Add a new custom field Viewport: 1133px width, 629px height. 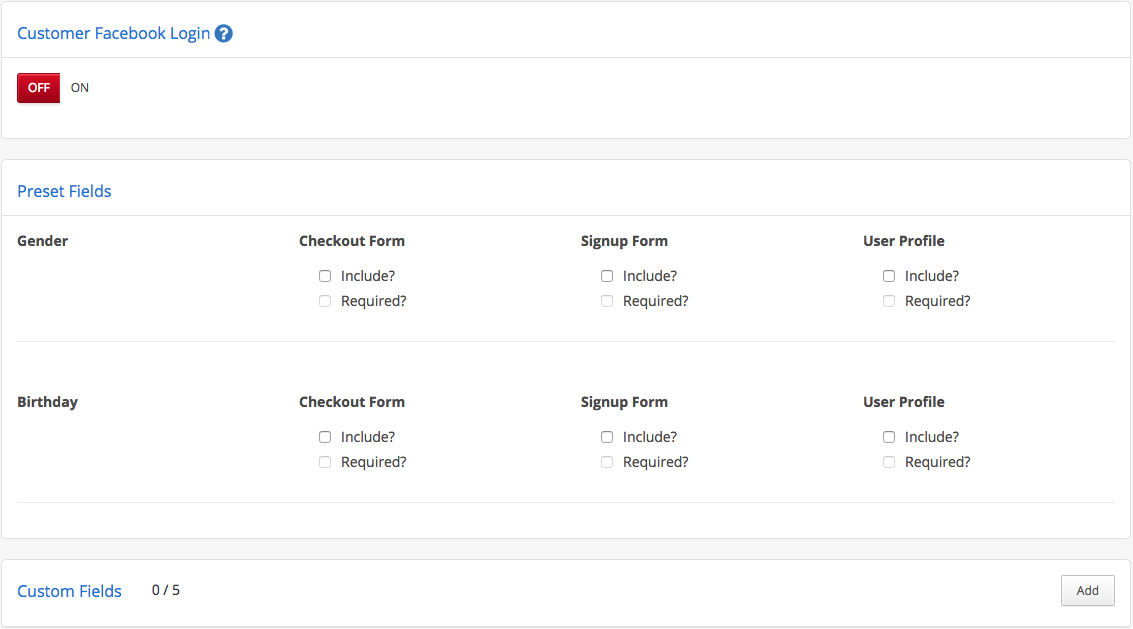1087,591
